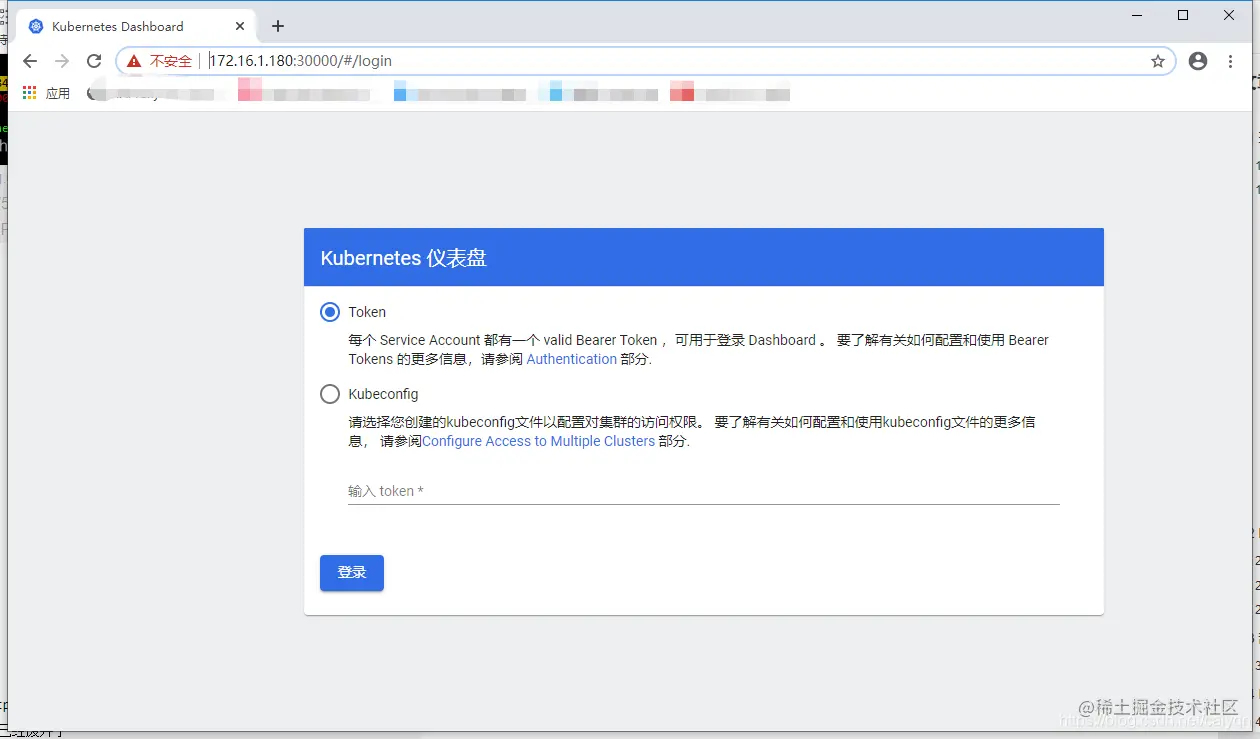Click the 不安全 security warning indicator
This screenshot has height=739, width=1260.
point(160,60)
